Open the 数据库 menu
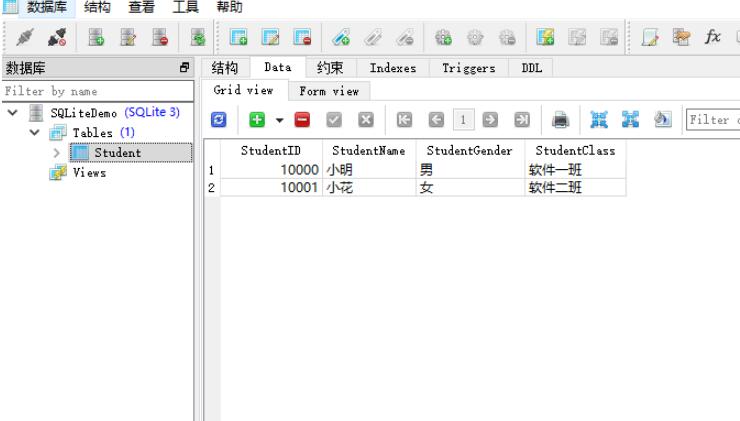Image resolution: width=740 pixels, height=421 pixels. (x=47, y=7)
